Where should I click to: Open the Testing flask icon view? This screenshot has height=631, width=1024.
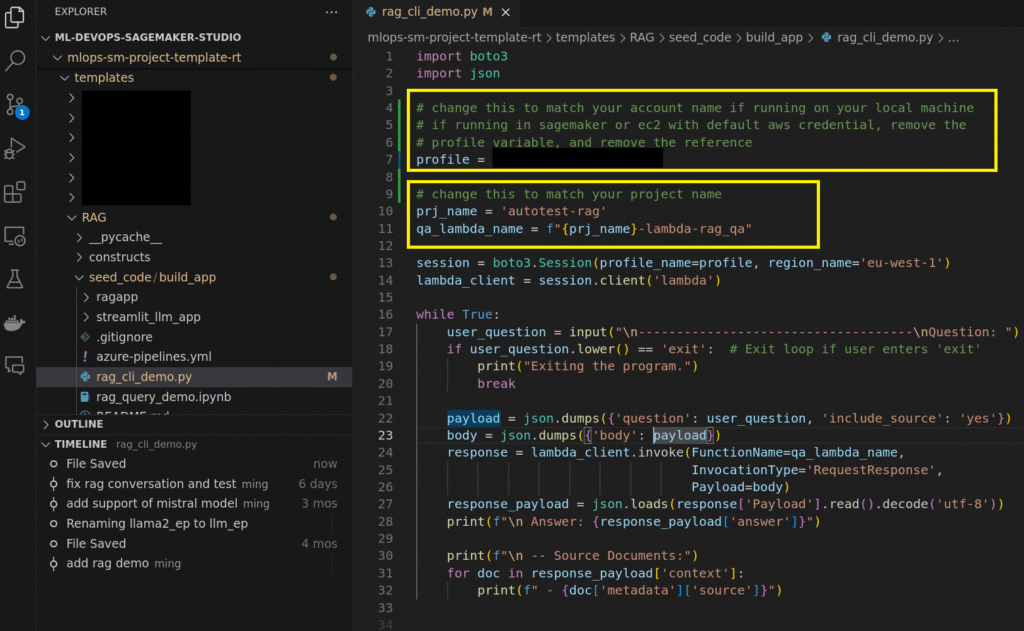coord(16,280)
